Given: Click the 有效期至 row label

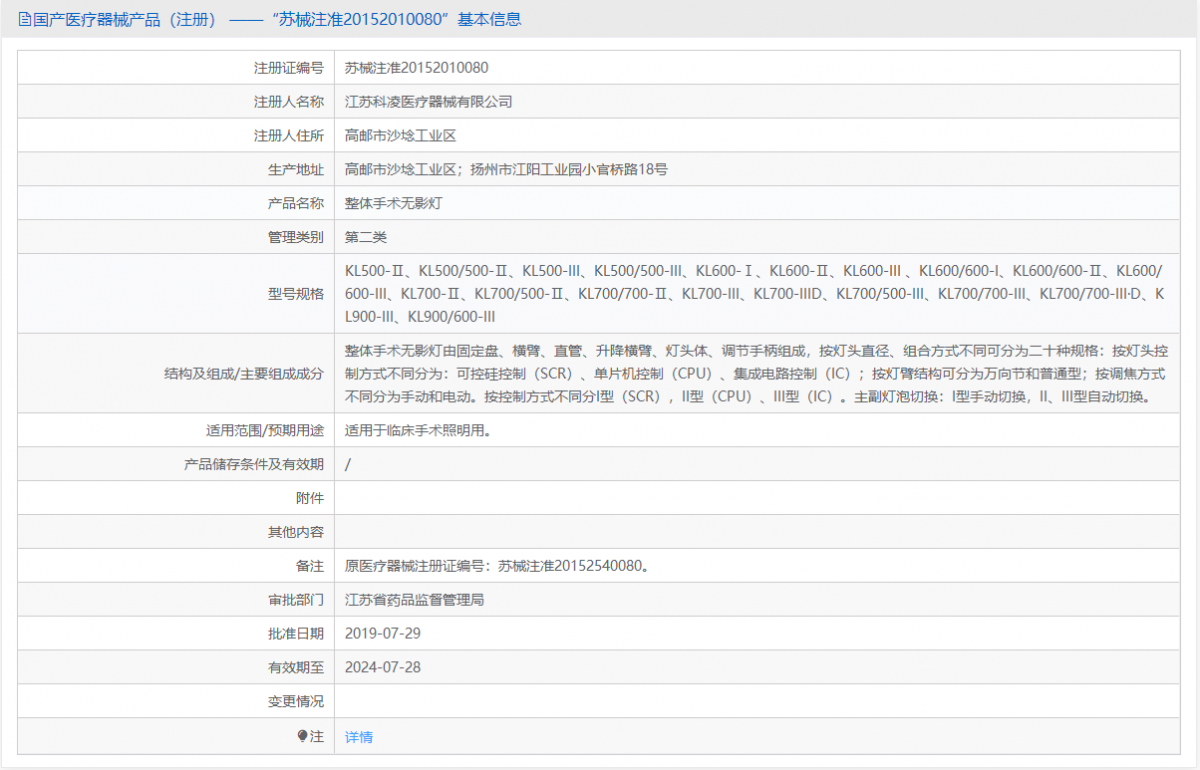Looking at the screenshot, I should coord(296,668).
